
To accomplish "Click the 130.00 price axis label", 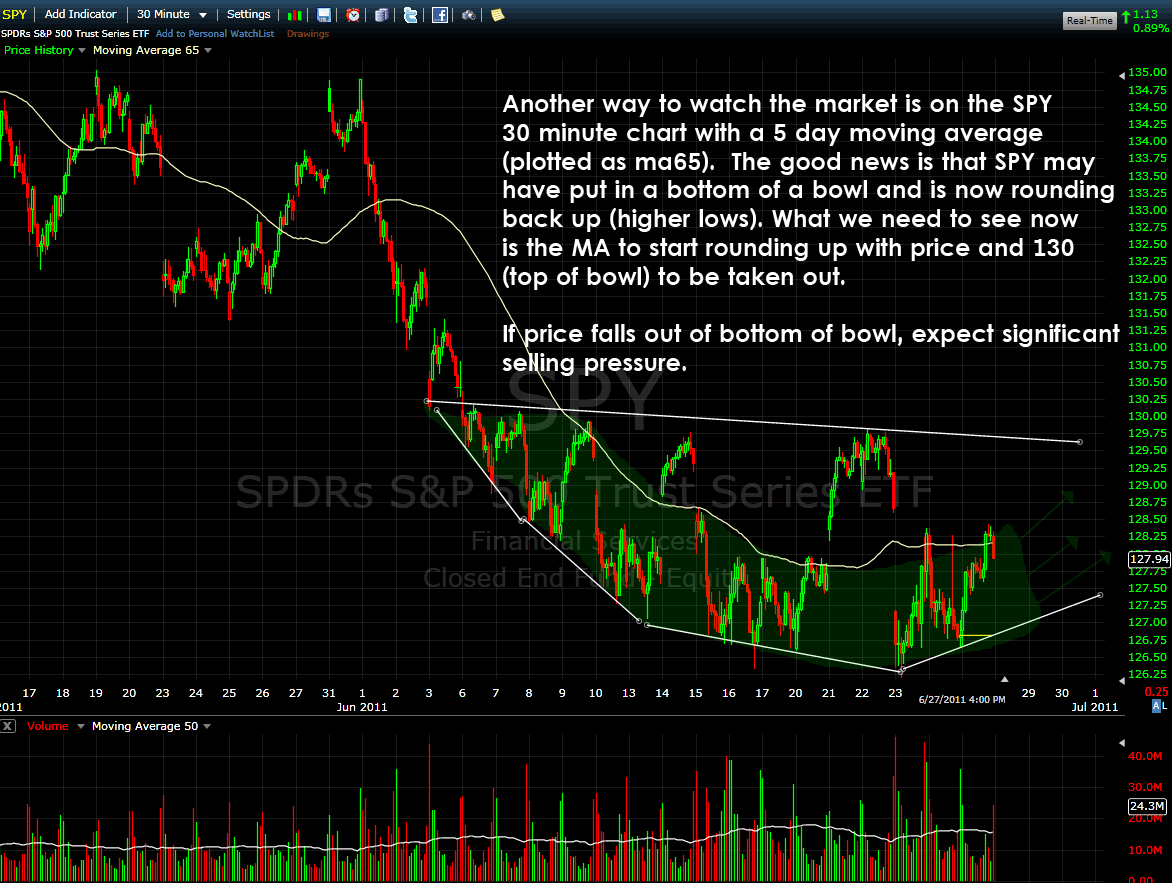I will tap(1147, 416).
